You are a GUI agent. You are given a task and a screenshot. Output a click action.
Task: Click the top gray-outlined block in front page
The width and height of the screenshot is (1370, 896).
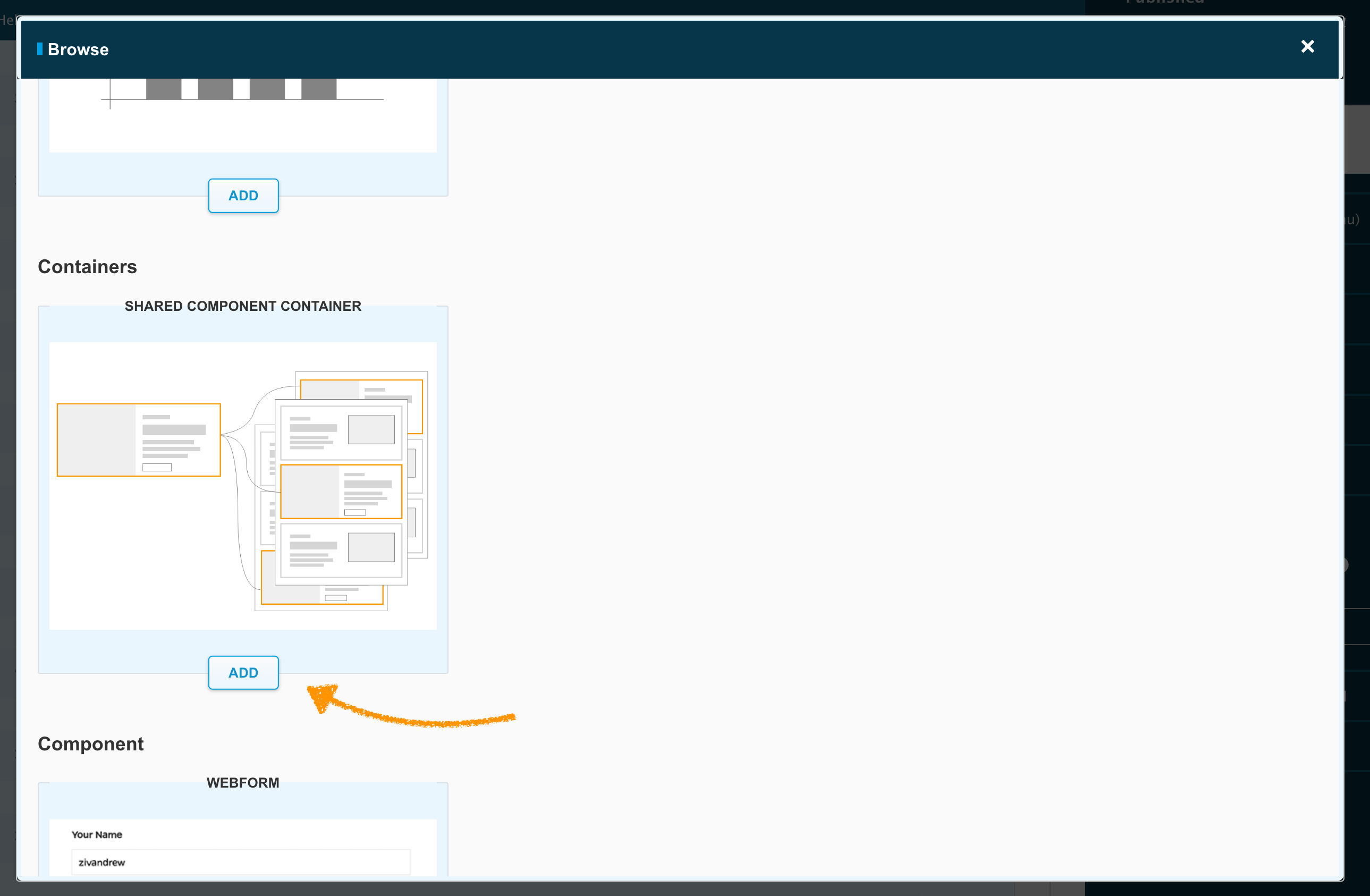tap(341, 433)
